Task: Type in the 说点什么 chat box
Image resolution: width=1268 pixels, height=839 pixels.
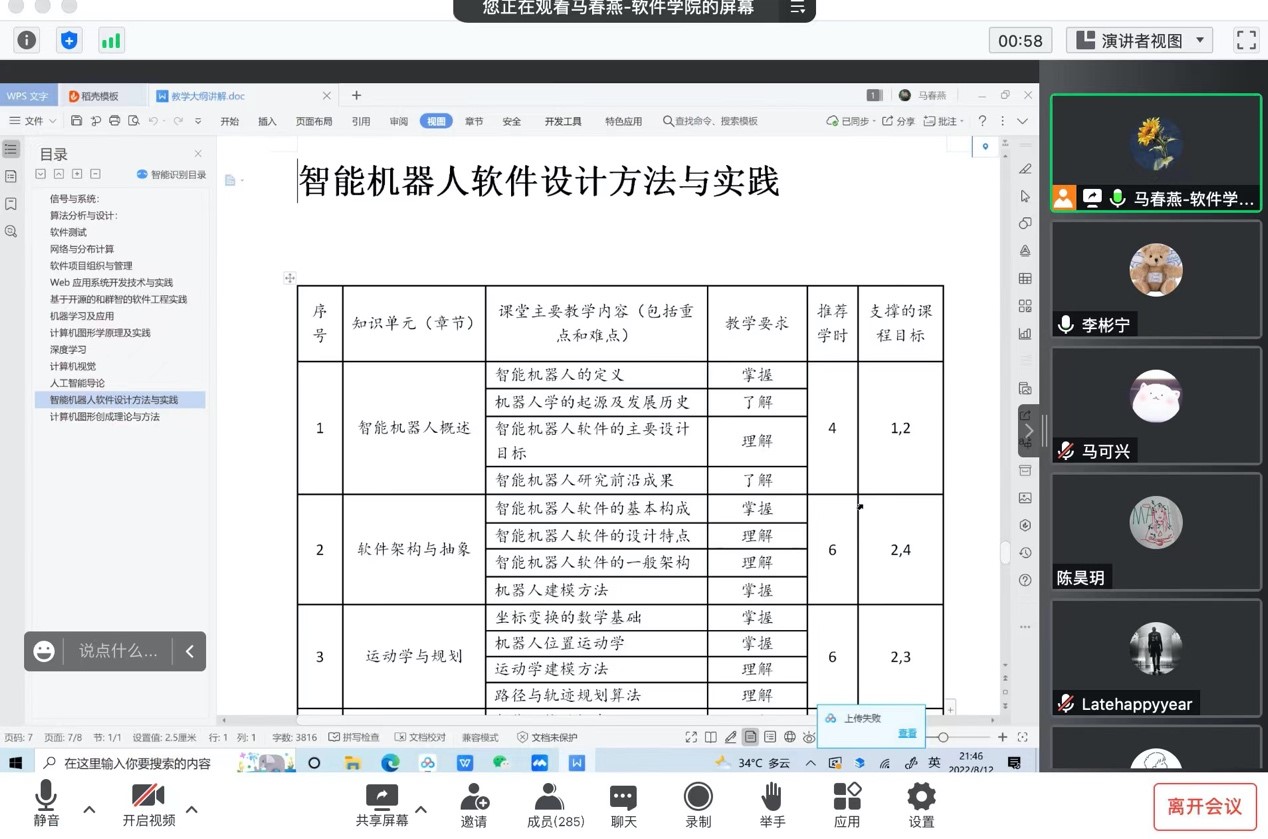Action: click(117, 651)
